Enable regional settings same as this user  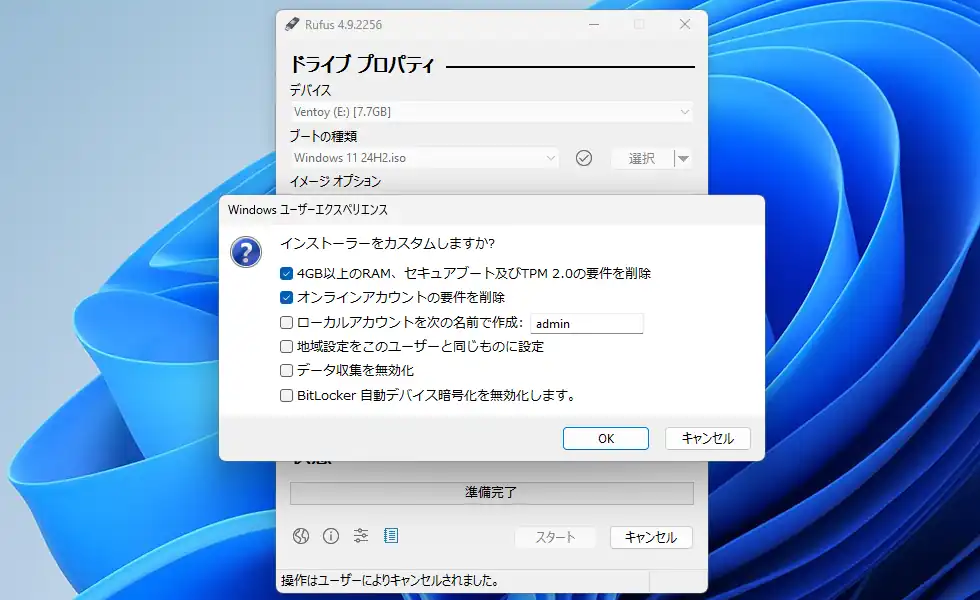286,346
